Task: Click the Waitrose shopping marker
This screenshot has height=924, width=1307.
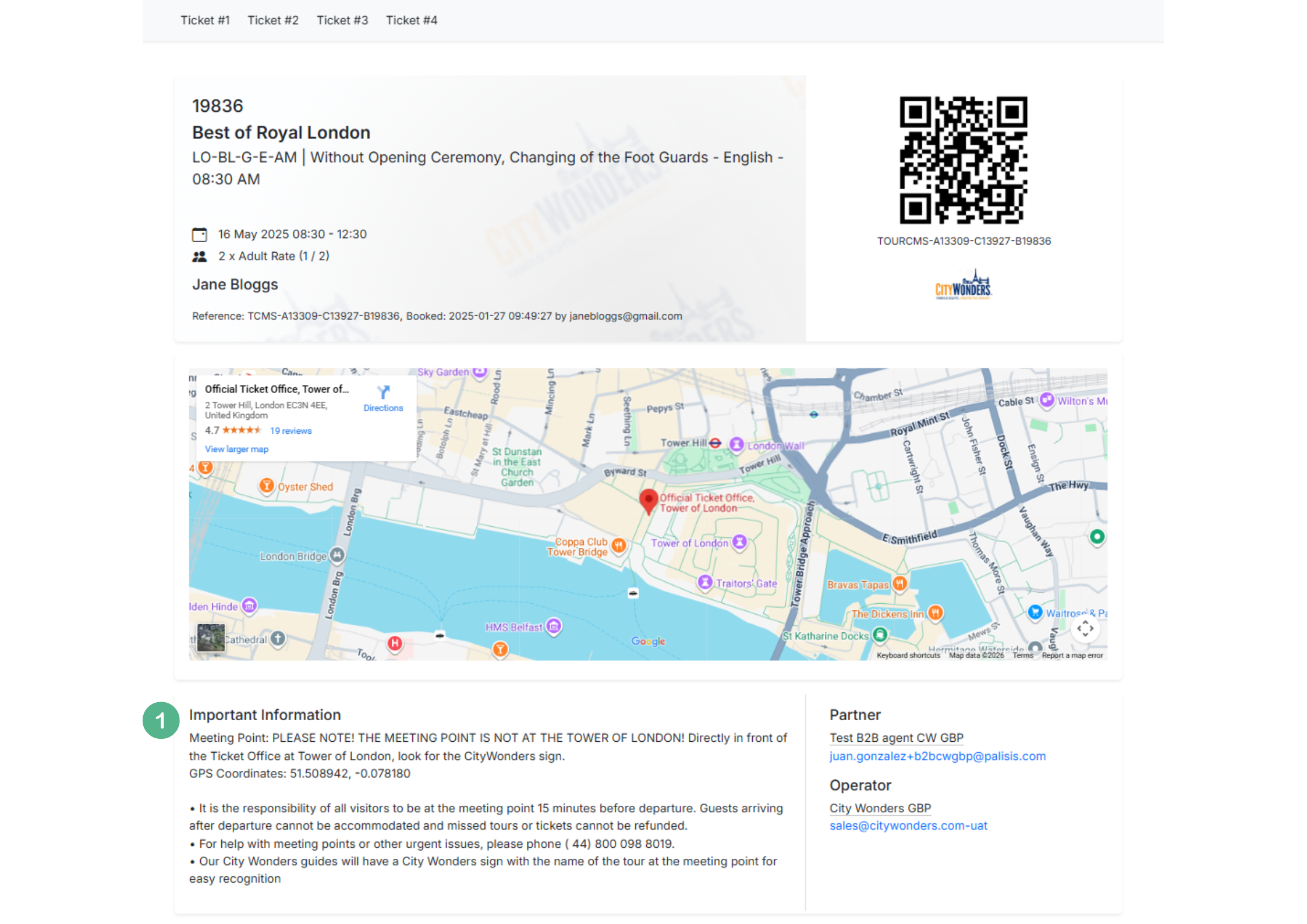Action: (1035, 612)
